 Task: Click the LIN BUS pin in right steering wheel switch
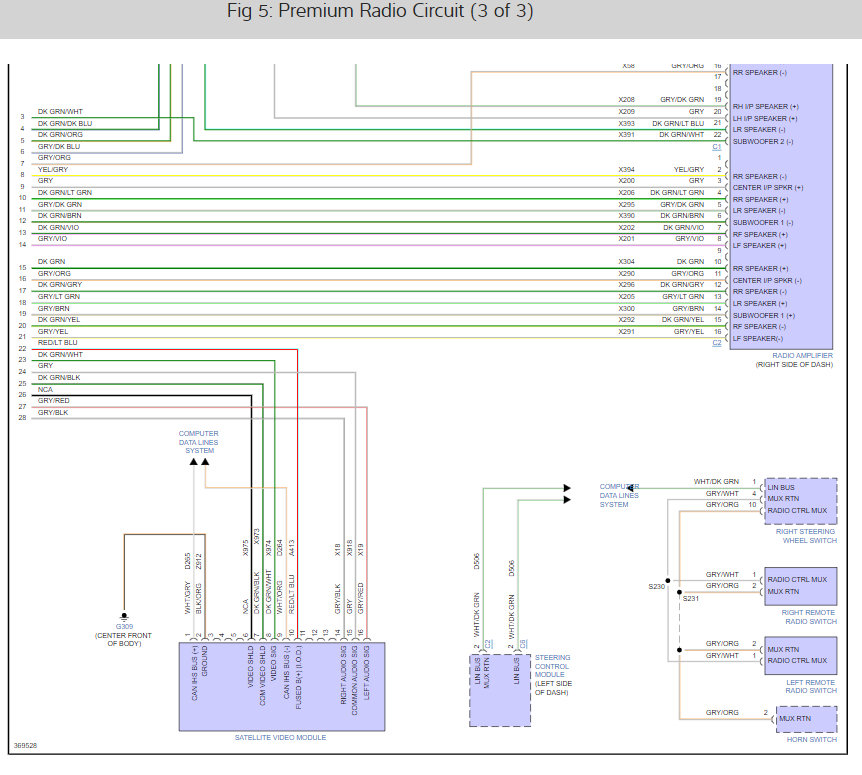coord(781,488)
